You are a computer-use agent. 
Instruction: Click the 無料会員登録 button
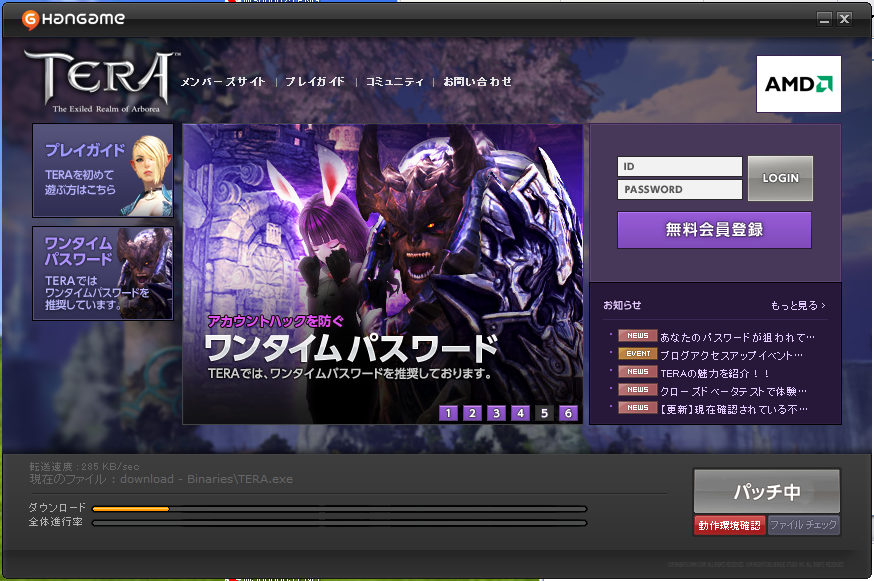point(714,230)
